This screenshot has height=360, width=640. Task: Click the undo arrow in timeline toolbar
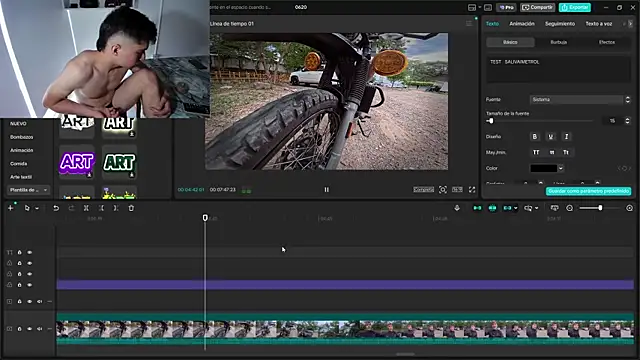(56, 208)
